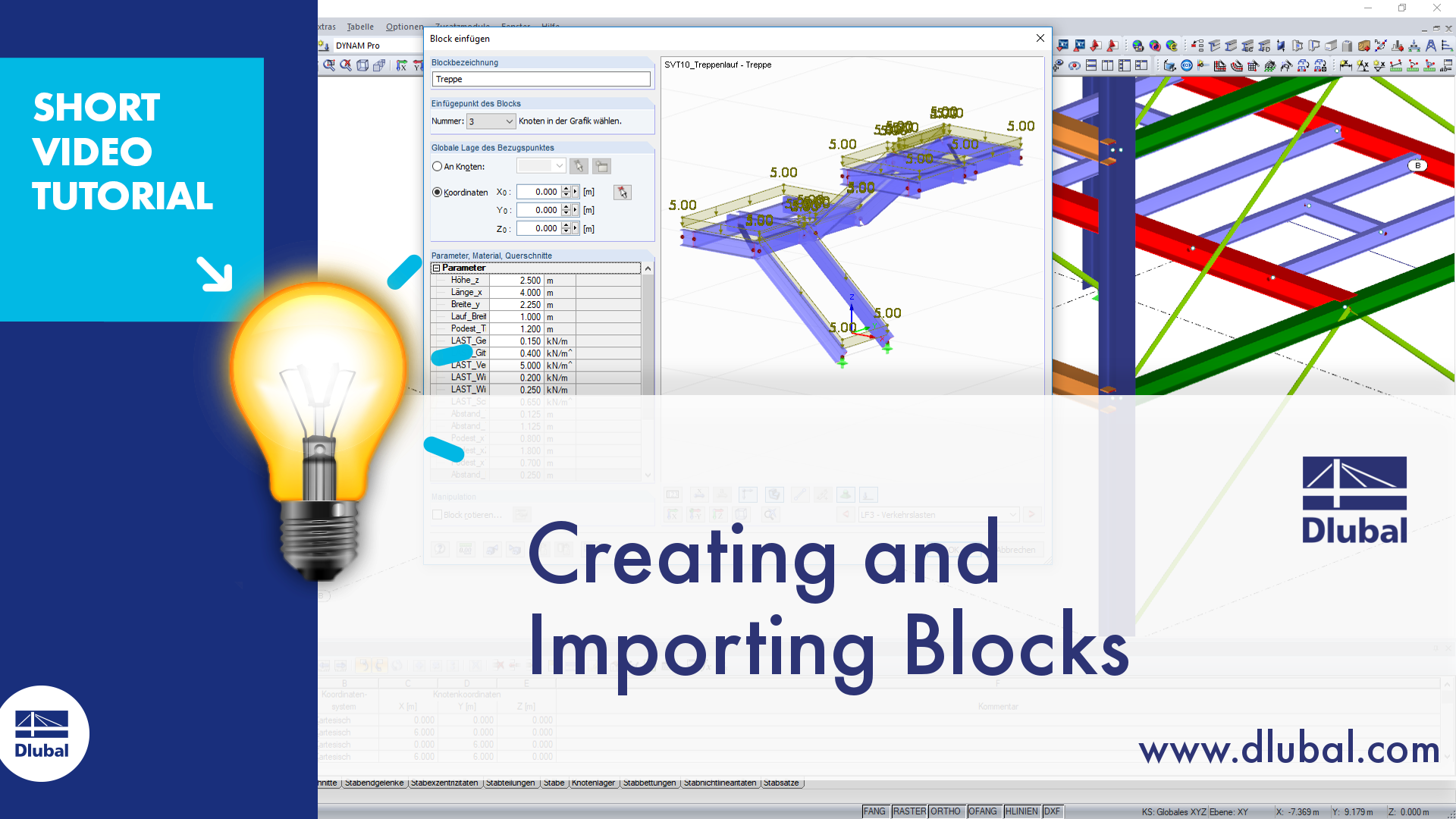Switch to the Knotenlager table tab
Image resolution: width=1456 pixels, height=819 pixels.
(593, 783)
